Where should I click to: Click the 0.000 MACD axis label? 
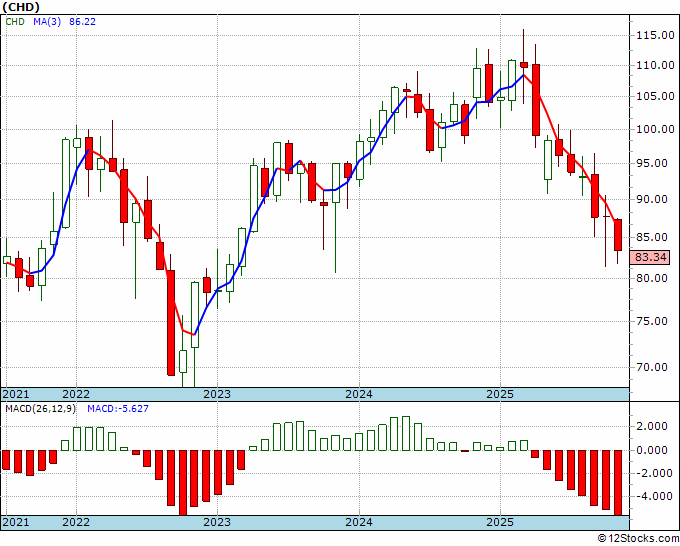(652, 450)
